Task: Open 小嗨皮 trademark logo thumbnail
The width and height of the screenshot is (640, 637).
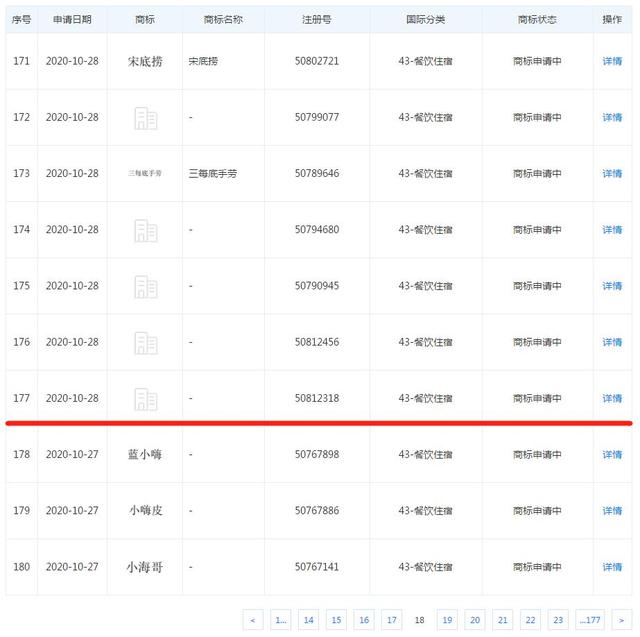Action: (145, 510)
